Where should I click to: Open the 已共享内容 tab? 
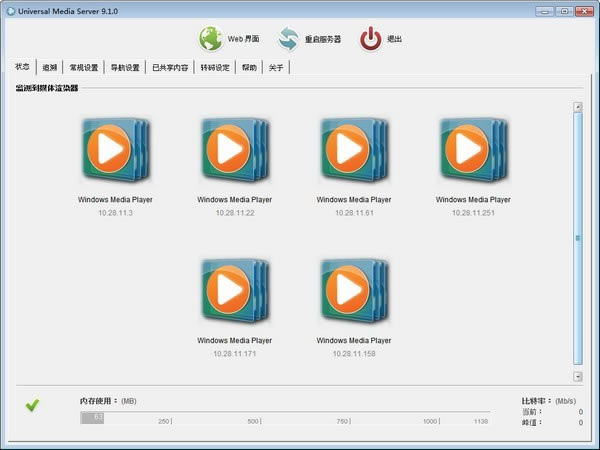[170, 68]
